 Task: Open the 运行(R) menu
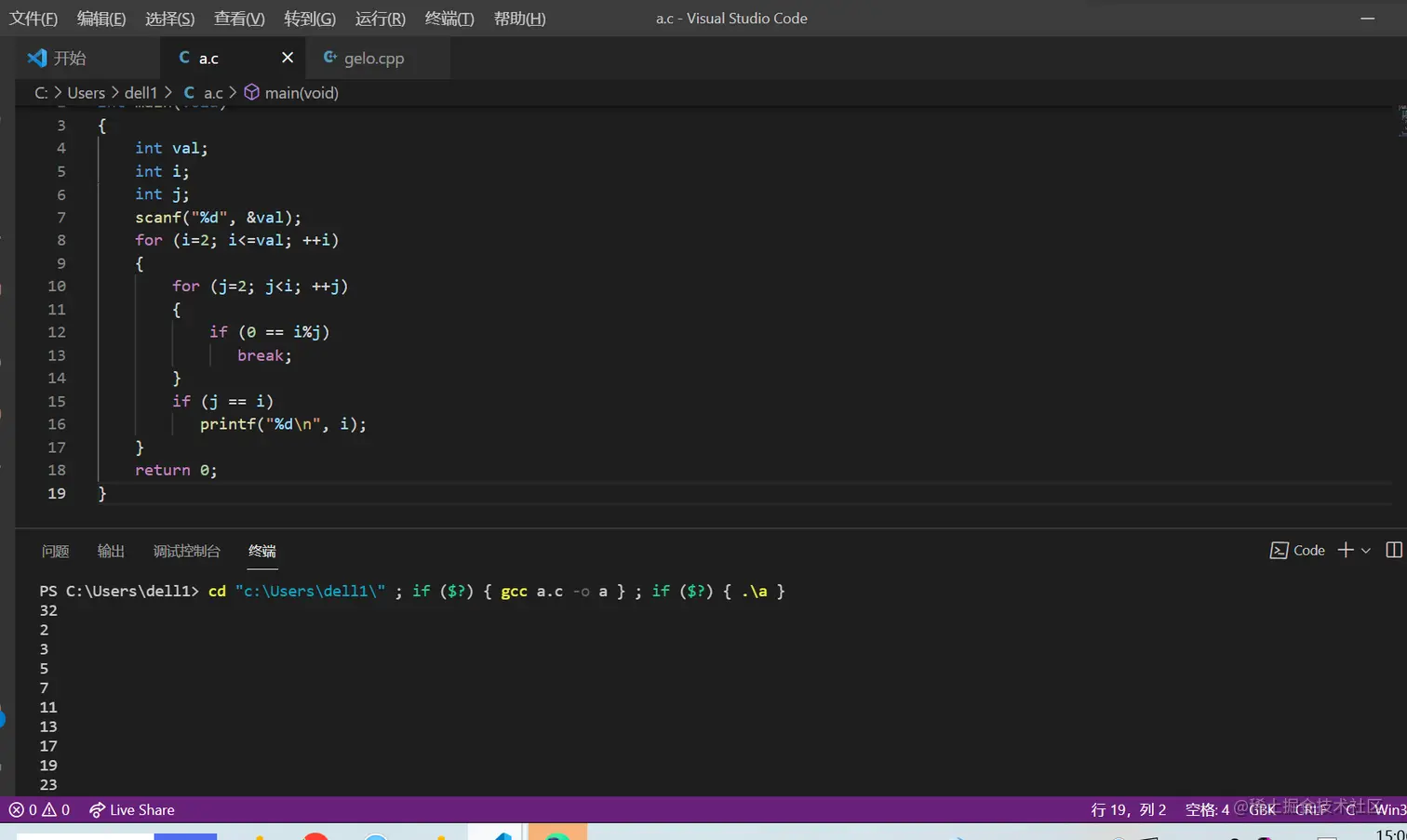point(381,19)
